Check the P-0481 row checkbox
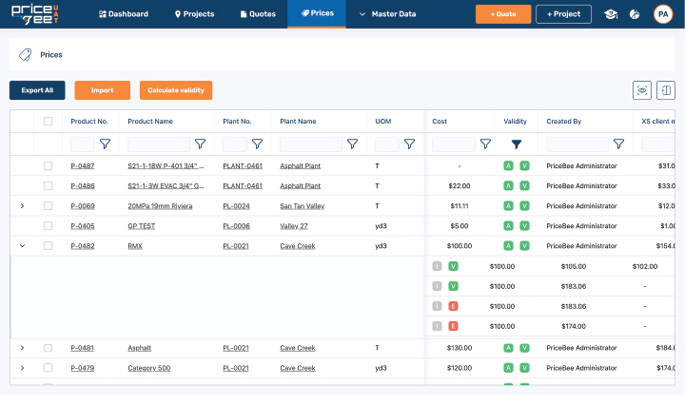This screenshot has width=685, height=395. [48, 348]
